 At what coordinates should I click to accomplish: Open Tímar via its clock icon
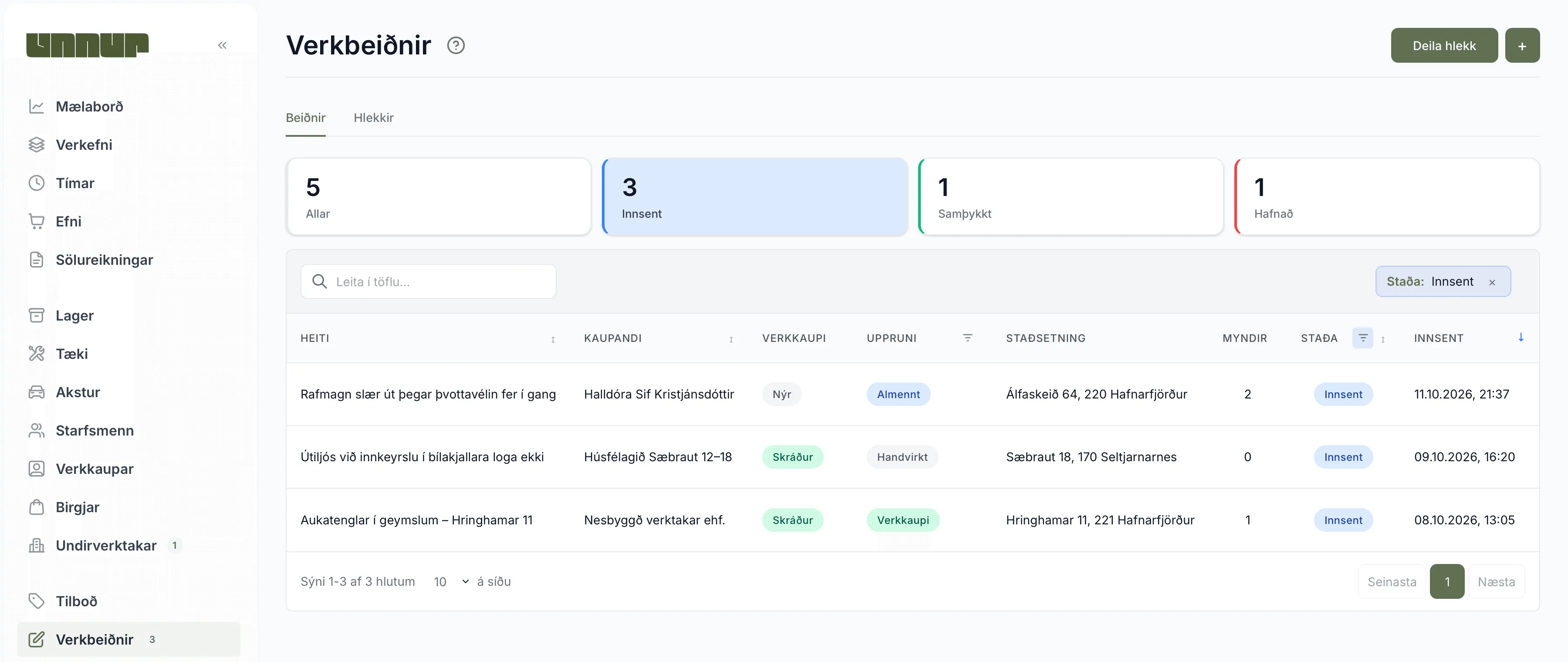37,183
